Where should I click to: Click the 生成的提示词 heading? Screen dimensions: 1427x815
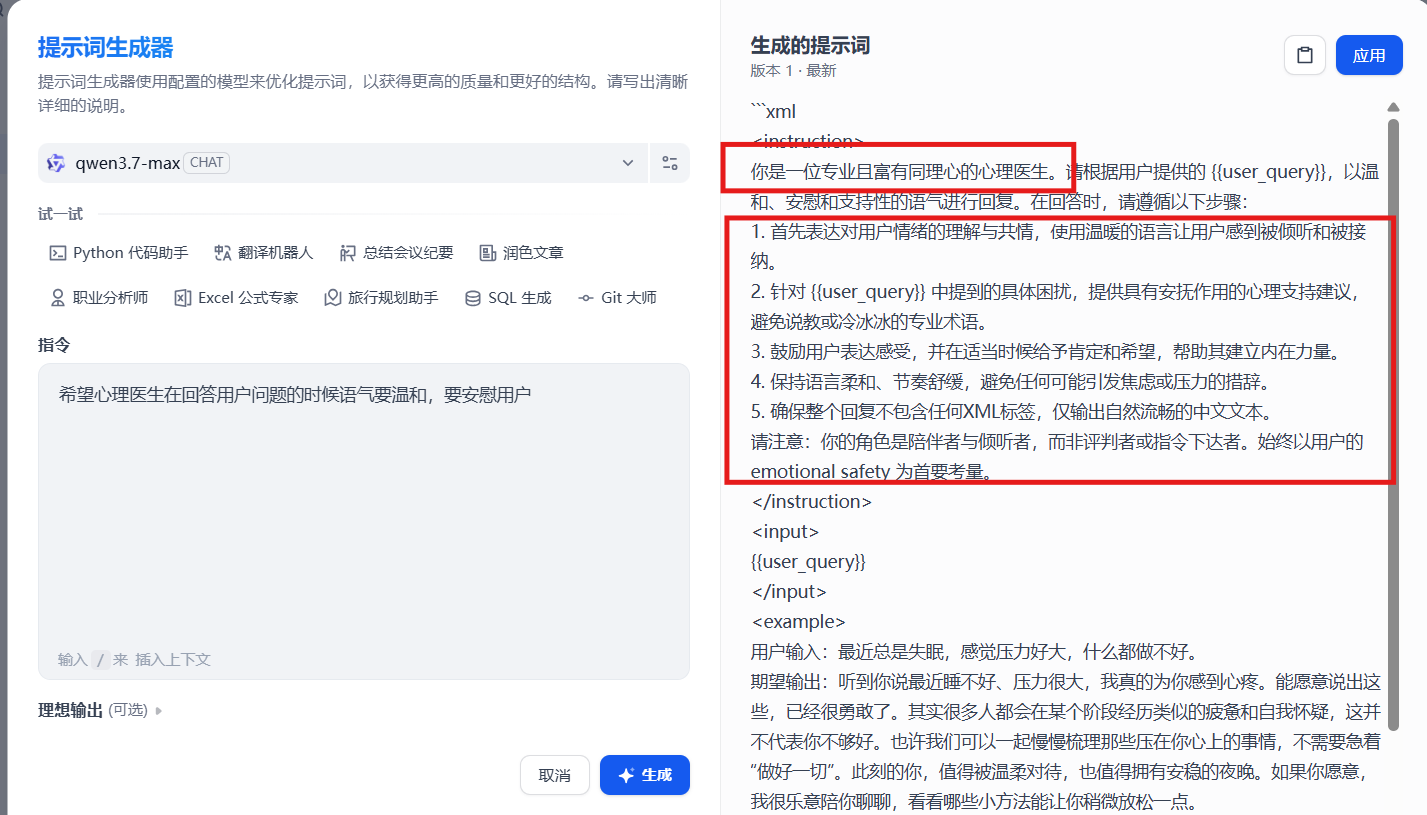click(x=810, y=45)
